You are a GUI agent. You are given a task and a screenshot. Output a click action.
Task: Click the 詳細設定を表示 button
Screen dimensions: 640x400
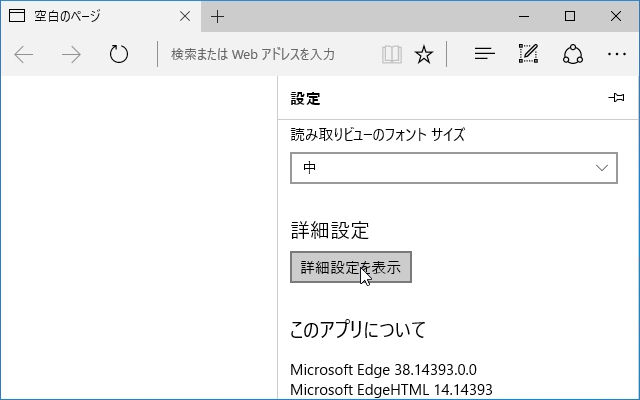(x=351, y=267)
